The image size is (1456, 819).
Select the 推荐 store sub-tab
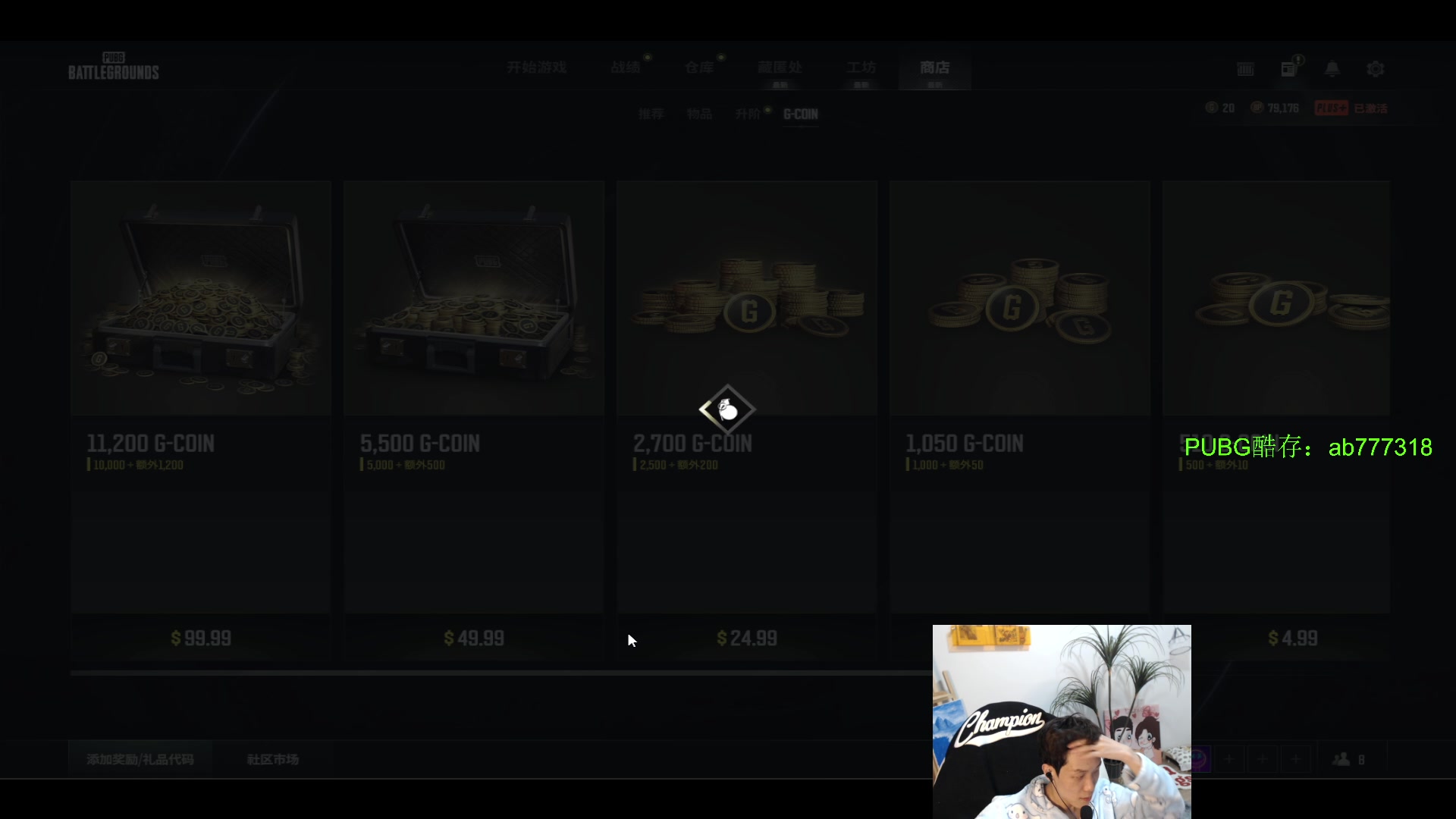tap(651, 114)
